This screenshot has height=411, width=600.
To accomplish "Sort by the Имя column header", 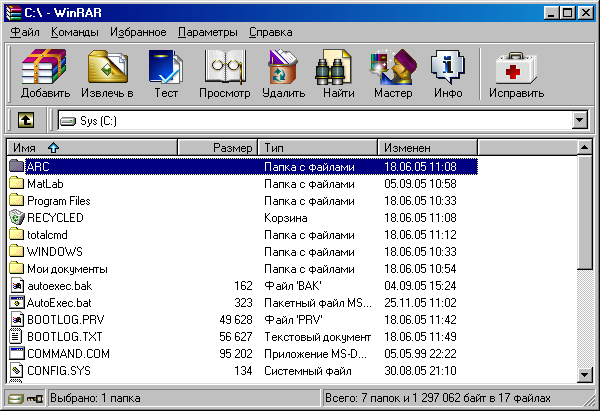I will 92,148.
